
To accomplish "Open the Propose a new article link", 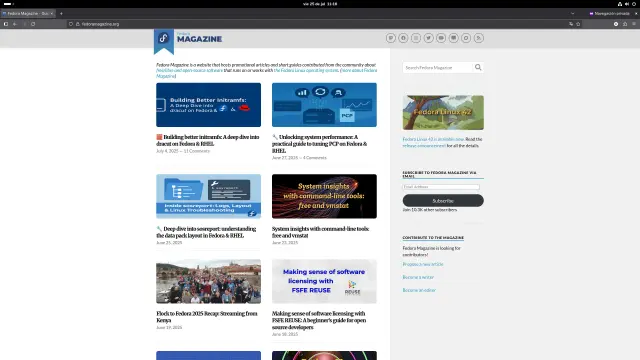I will (x=422, y=264).
